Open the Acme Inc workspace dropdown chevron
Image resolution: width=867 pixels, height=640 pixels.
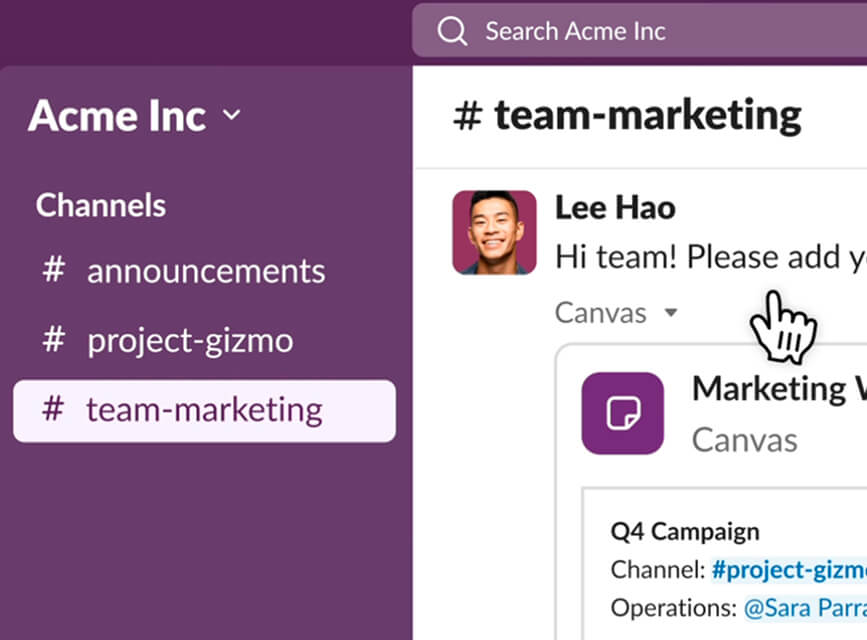(x=232, y=115)
